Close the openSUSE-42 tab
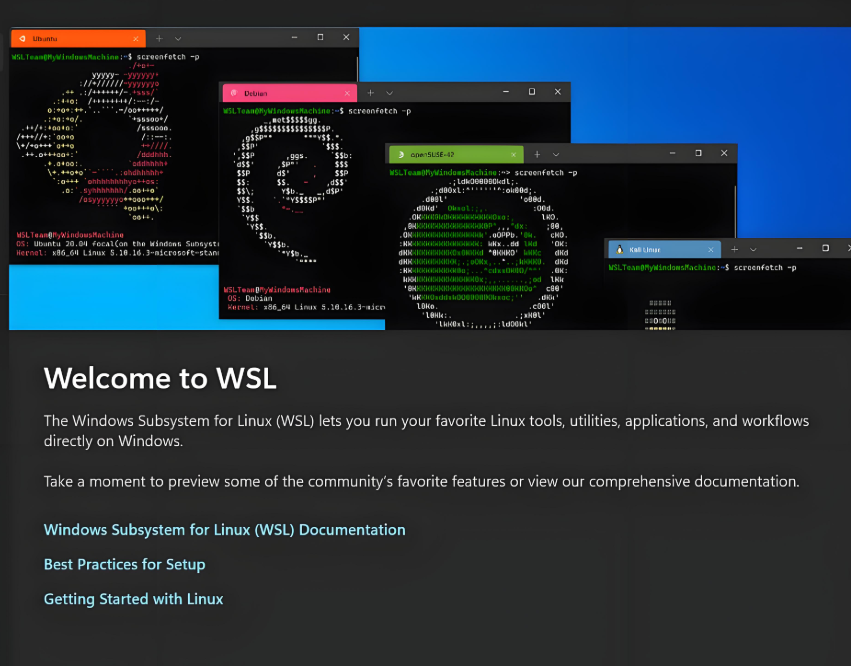Image resolution: width=851 pixels, height=666 pixels. click(x=513, y=155)
